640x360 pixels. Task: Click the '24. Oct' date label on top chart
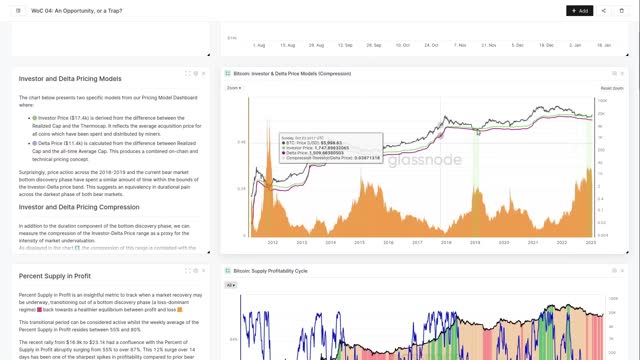[x=431, y=45]
